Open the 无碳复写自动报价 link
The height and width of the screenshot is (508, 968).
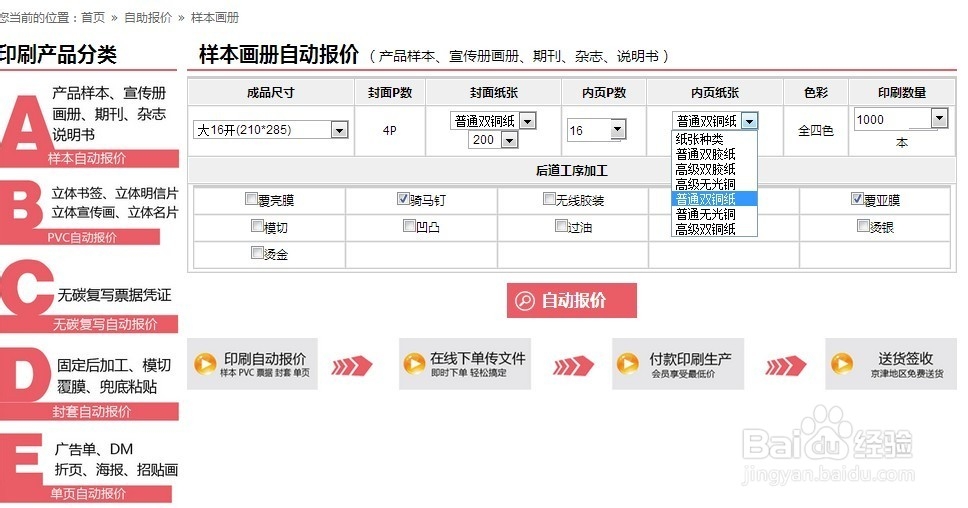click(104, 324)
